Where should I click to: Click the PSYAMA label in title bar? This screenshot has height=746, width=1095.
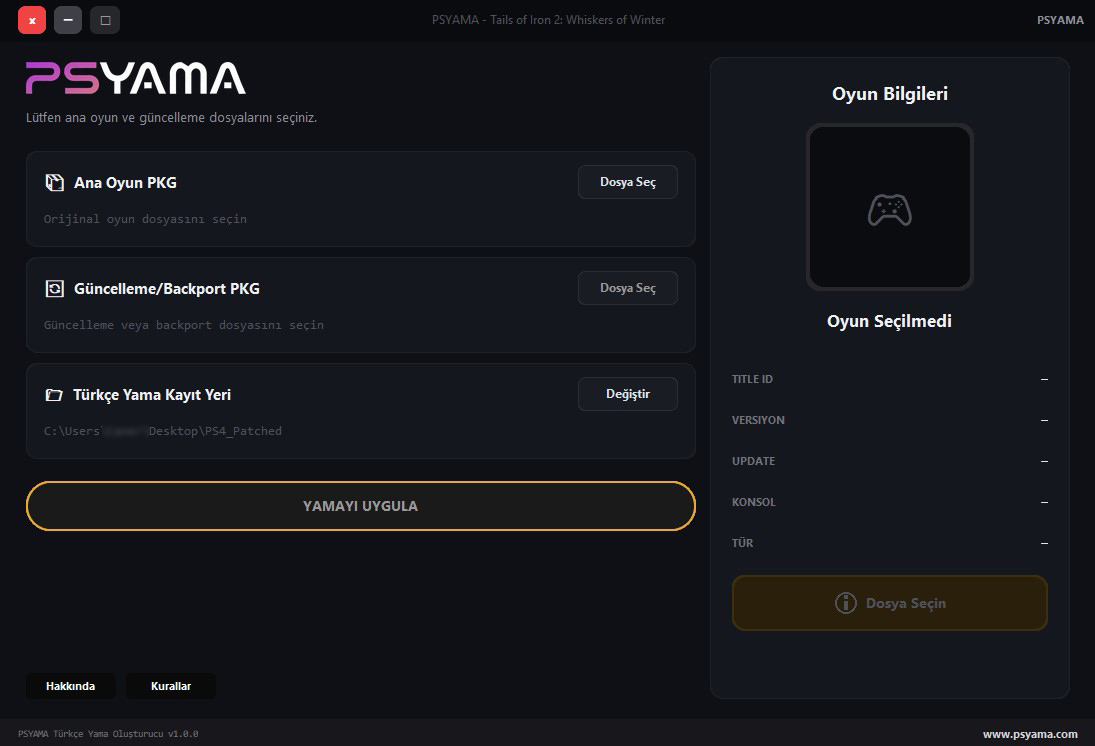(x=1060, y=20)
